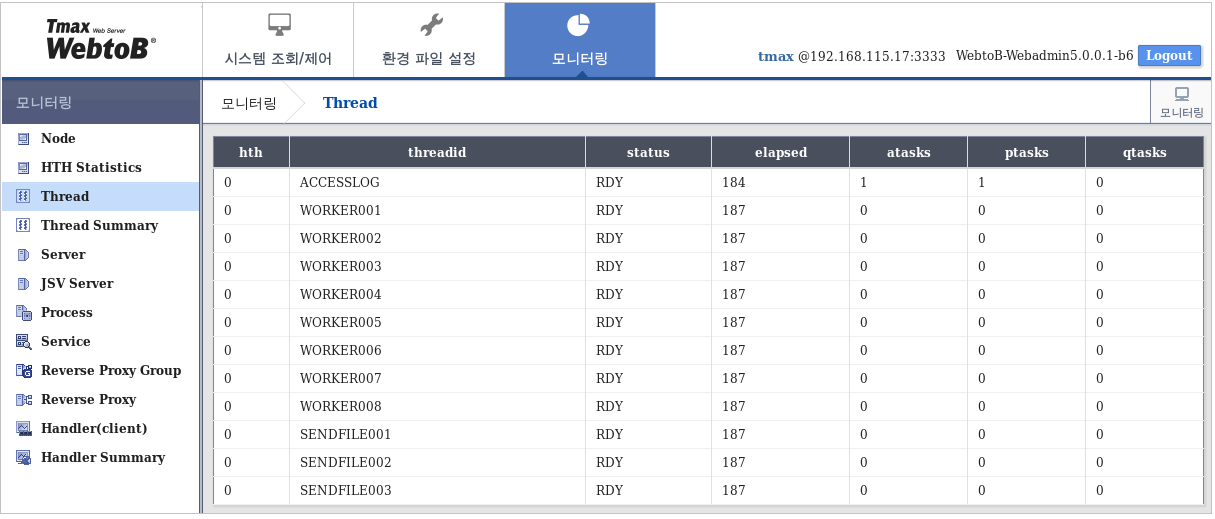Click the 모니터링 breadcrumb

[x=248, y=103]
